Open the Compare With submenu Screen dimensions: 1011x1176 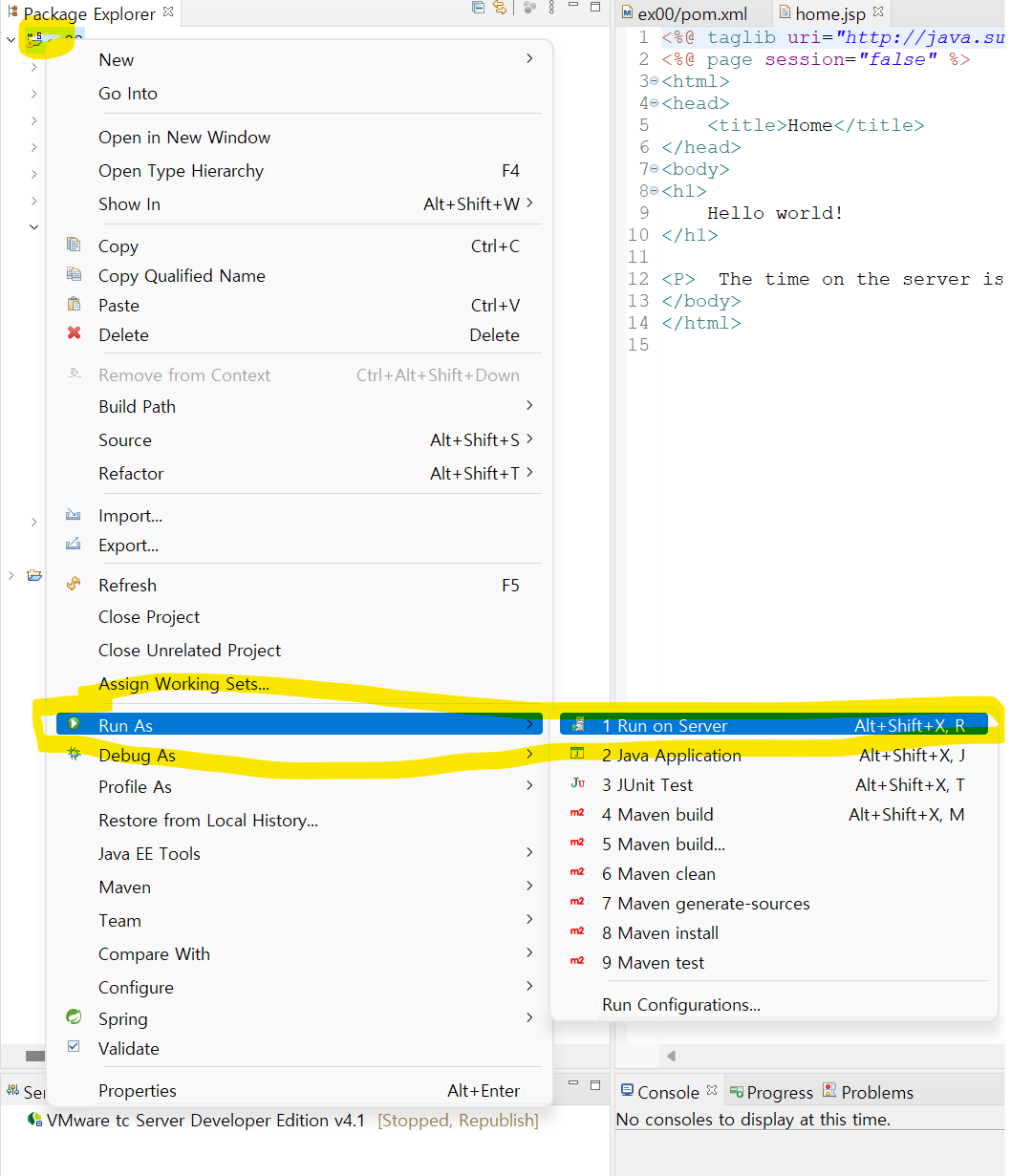point(298,953)
